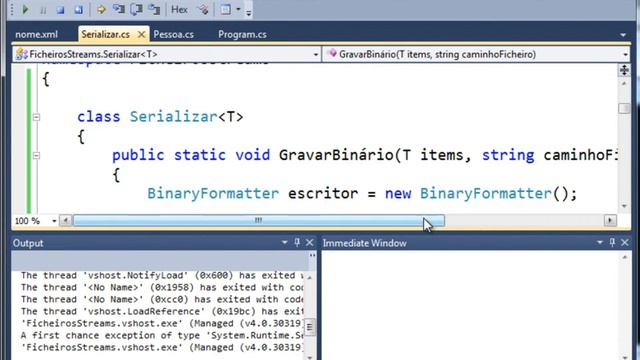Click the 'new' keyword in the code
The width and height of the screenshot is (640, 360).
pos(398,193)
